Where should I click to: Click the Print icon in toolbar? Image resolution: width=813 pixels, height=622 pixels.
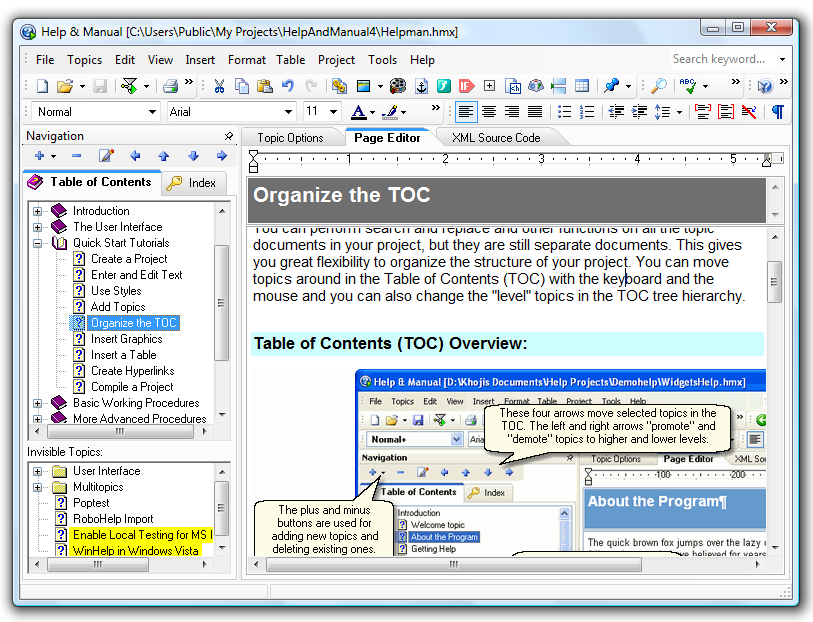tap(170, 86)
